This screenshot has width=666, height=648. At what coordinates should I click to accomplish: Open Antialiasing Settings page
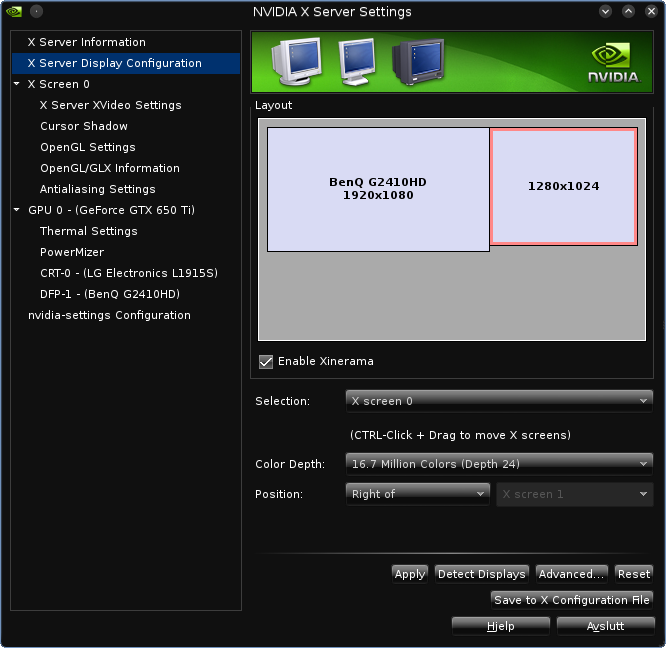[97, 189]
